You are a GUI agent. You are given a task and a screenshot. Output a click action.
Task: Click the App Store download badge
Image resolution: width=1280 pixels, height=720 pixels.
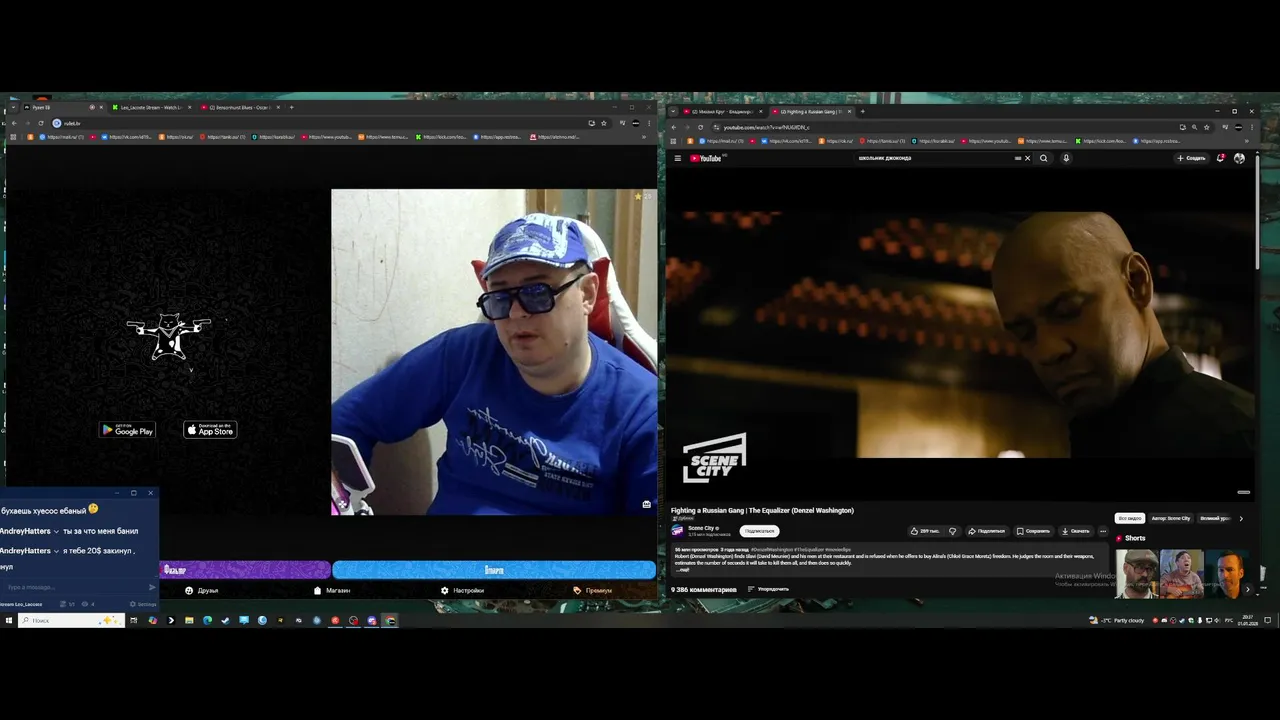[x=210, y=430]
